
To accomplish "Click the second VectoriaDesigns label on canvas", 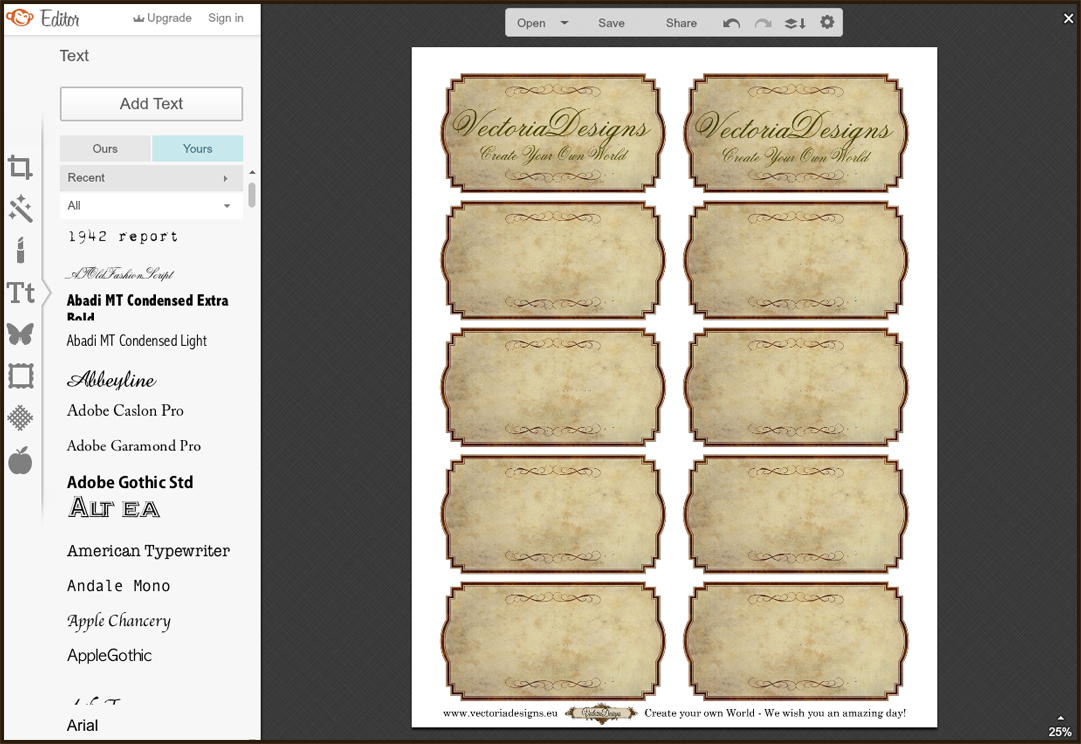I will click(x=796, y=132).
